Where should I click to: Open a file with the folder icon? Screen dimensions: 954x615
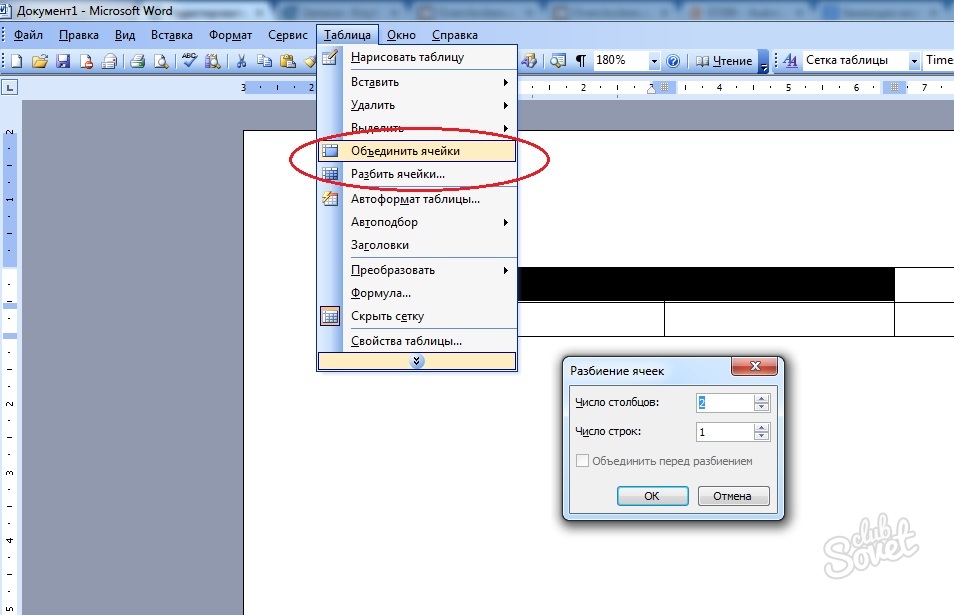[x=40, y=61]
